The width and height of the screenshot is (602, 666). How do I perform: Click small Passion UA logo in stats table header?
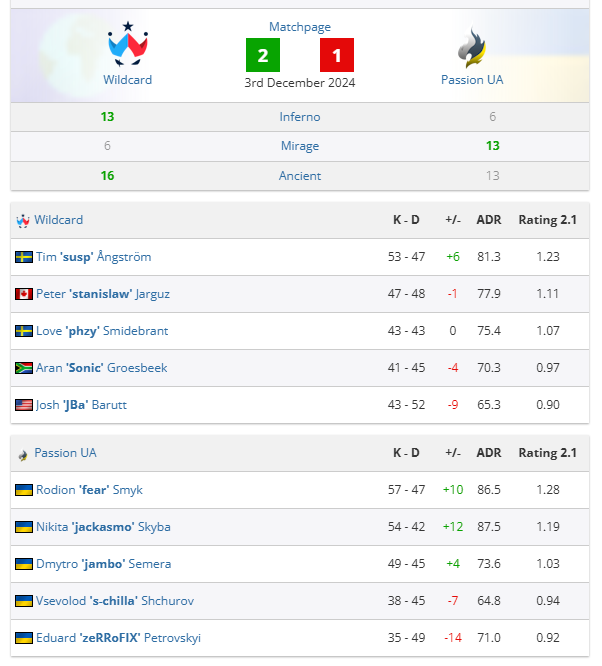click(x=23, y=455)
